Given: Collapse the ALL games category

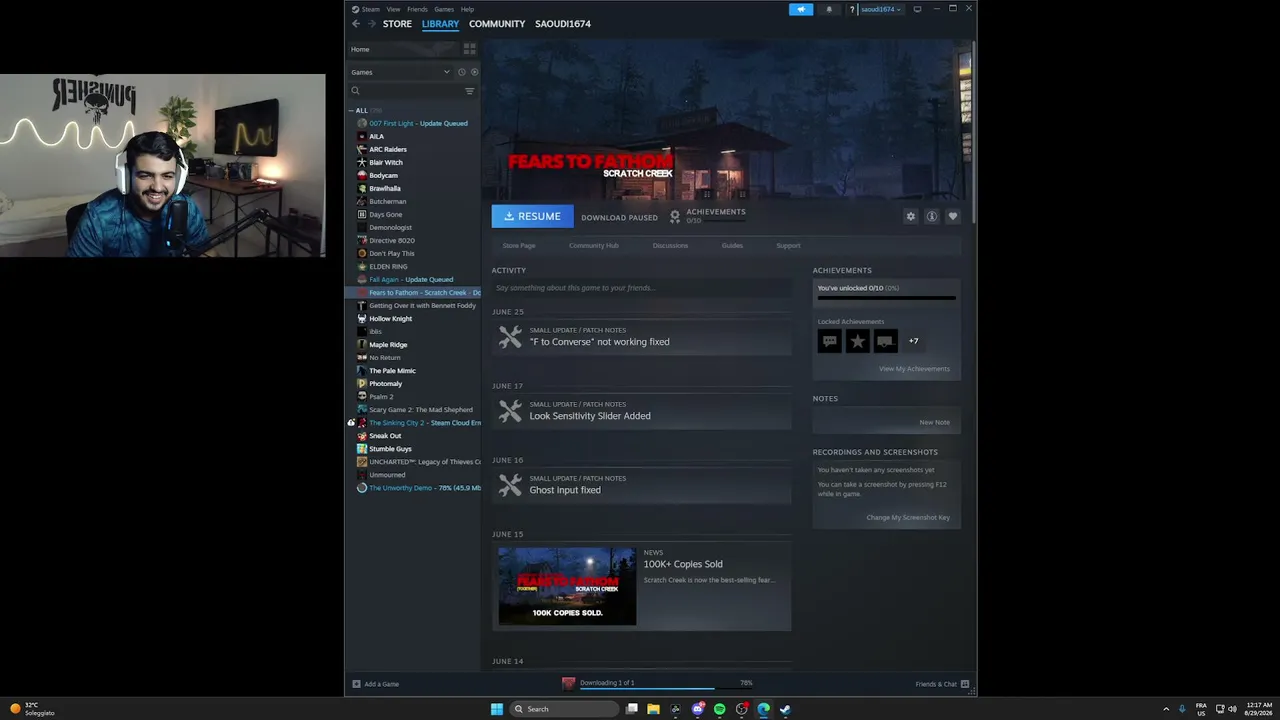Looking at the screenshot, I should (351, 110).
